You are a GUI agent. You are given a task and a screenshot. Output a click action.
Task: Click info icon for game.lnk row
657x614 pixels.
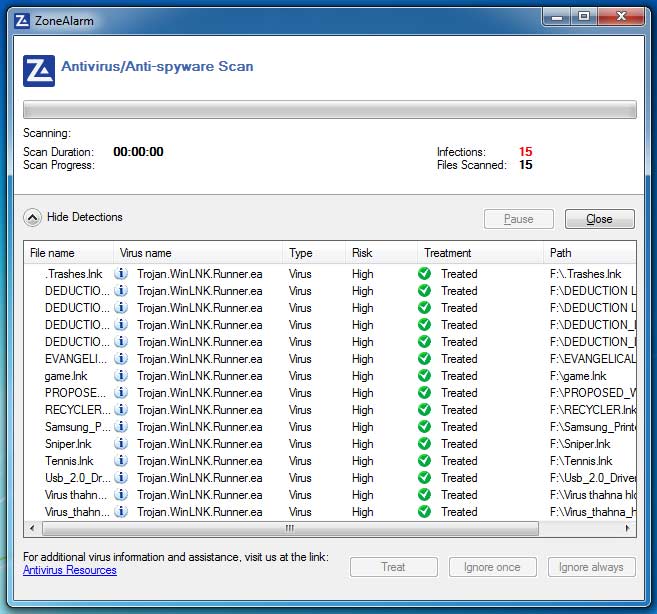point(121,376)
